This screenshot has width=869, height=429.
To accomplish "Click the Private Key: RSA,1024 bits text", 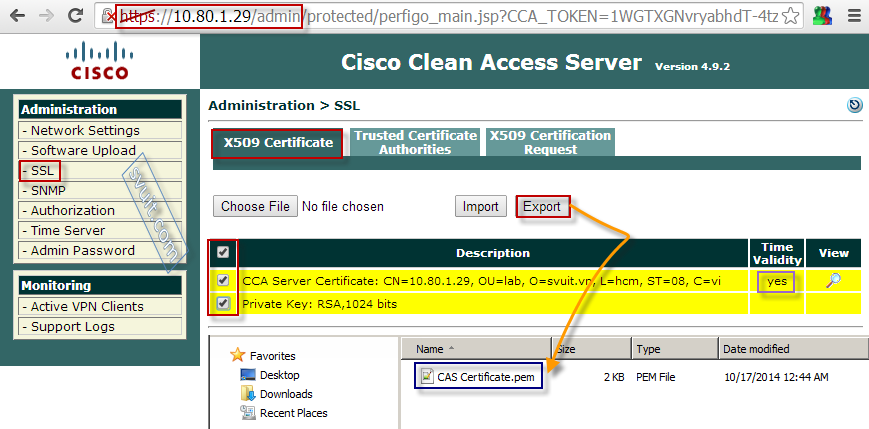I will click(x=319, y=304).
